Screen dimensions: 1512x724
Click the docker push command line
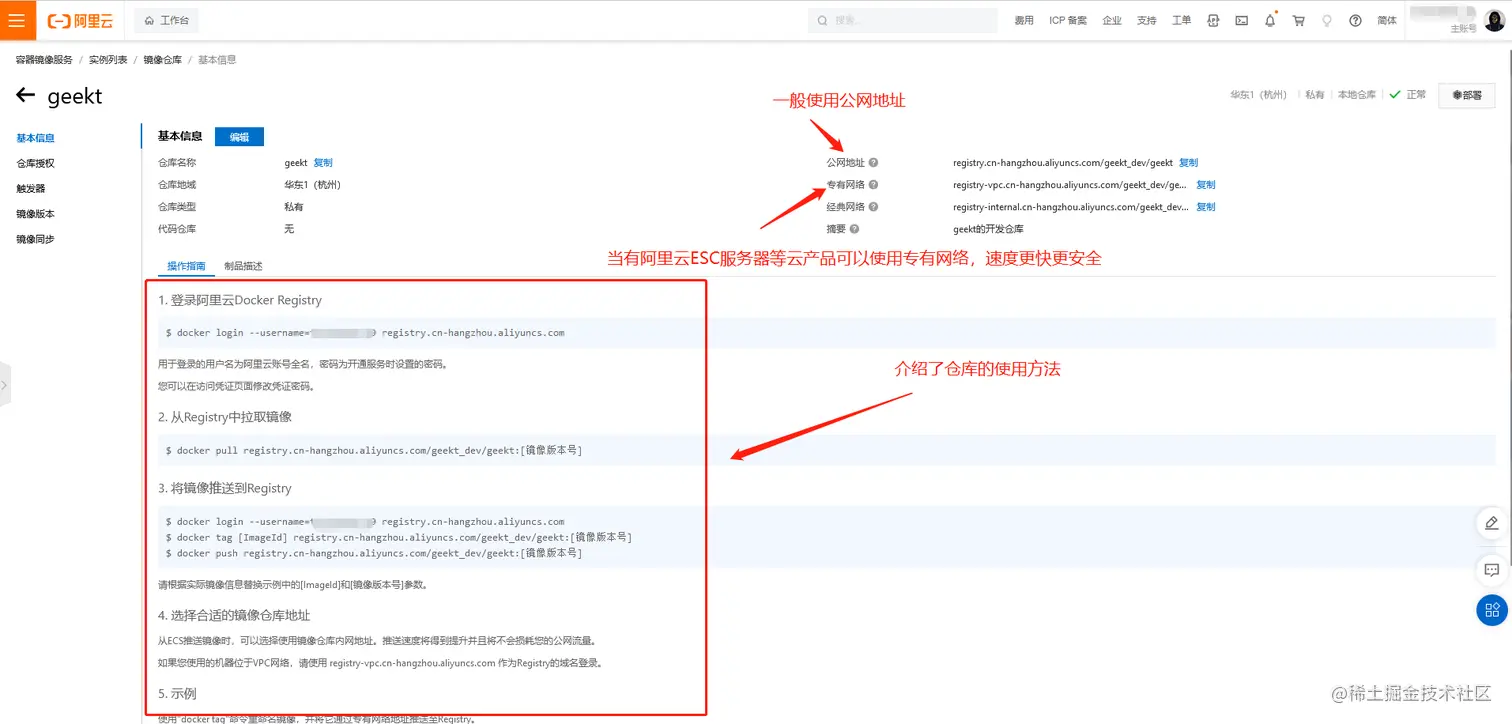(374, 553)
